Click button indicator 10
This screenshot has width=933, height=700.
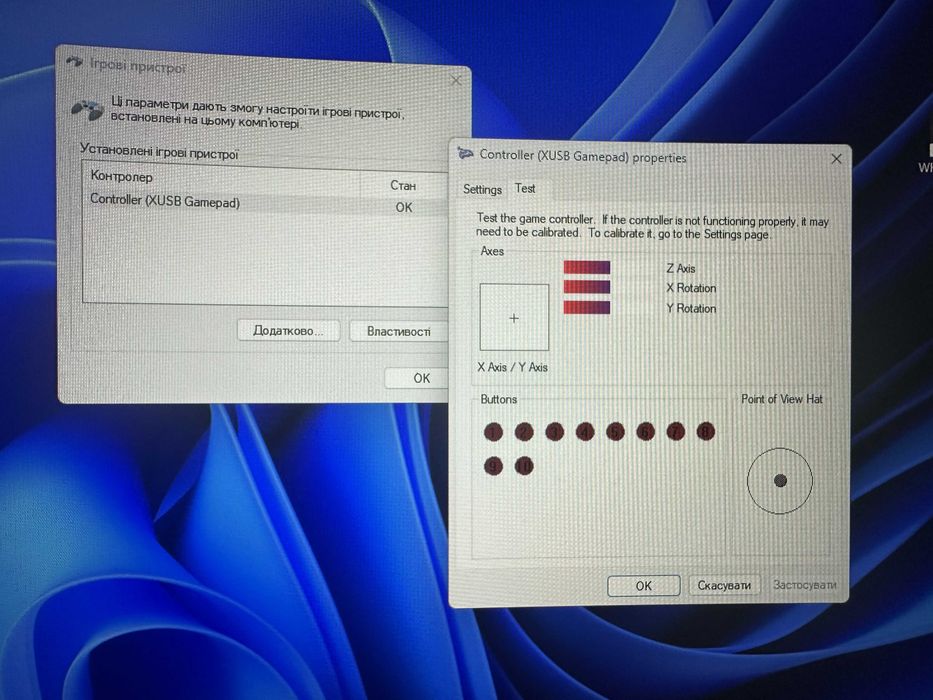tap(524, 466)
